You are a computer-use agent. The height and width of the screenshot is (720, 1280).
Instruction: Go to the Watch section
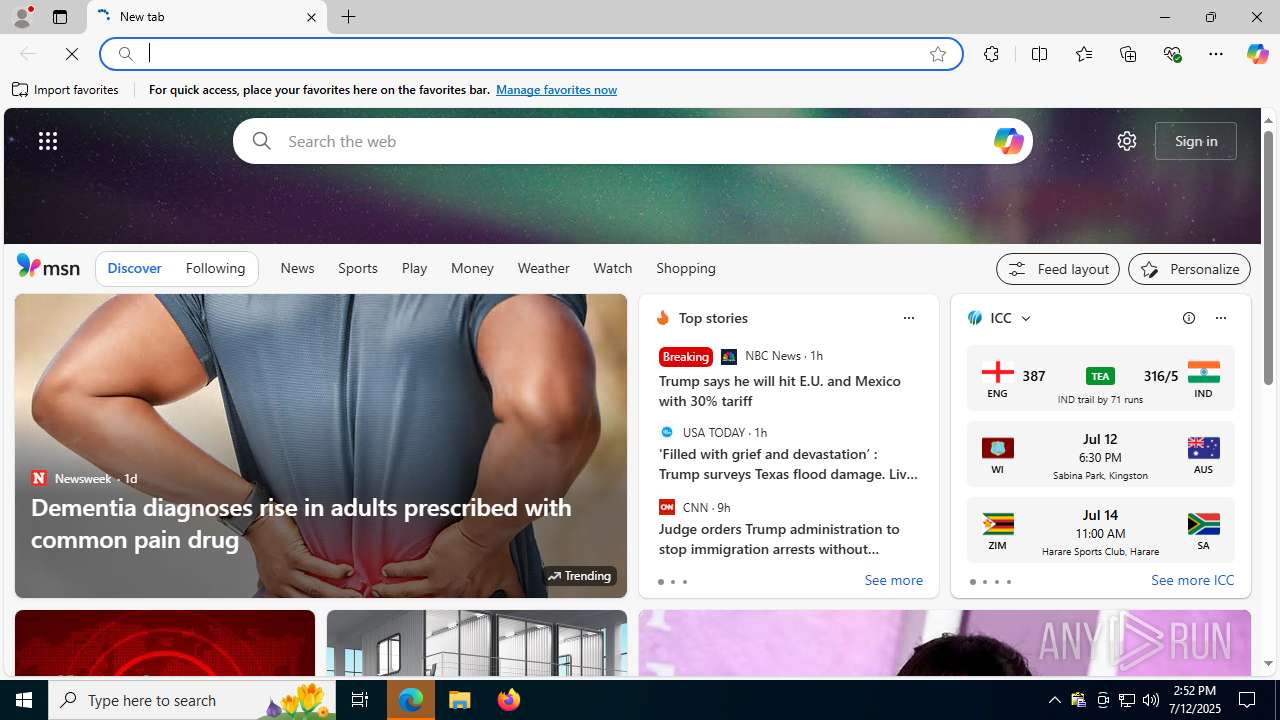(612, 268)
